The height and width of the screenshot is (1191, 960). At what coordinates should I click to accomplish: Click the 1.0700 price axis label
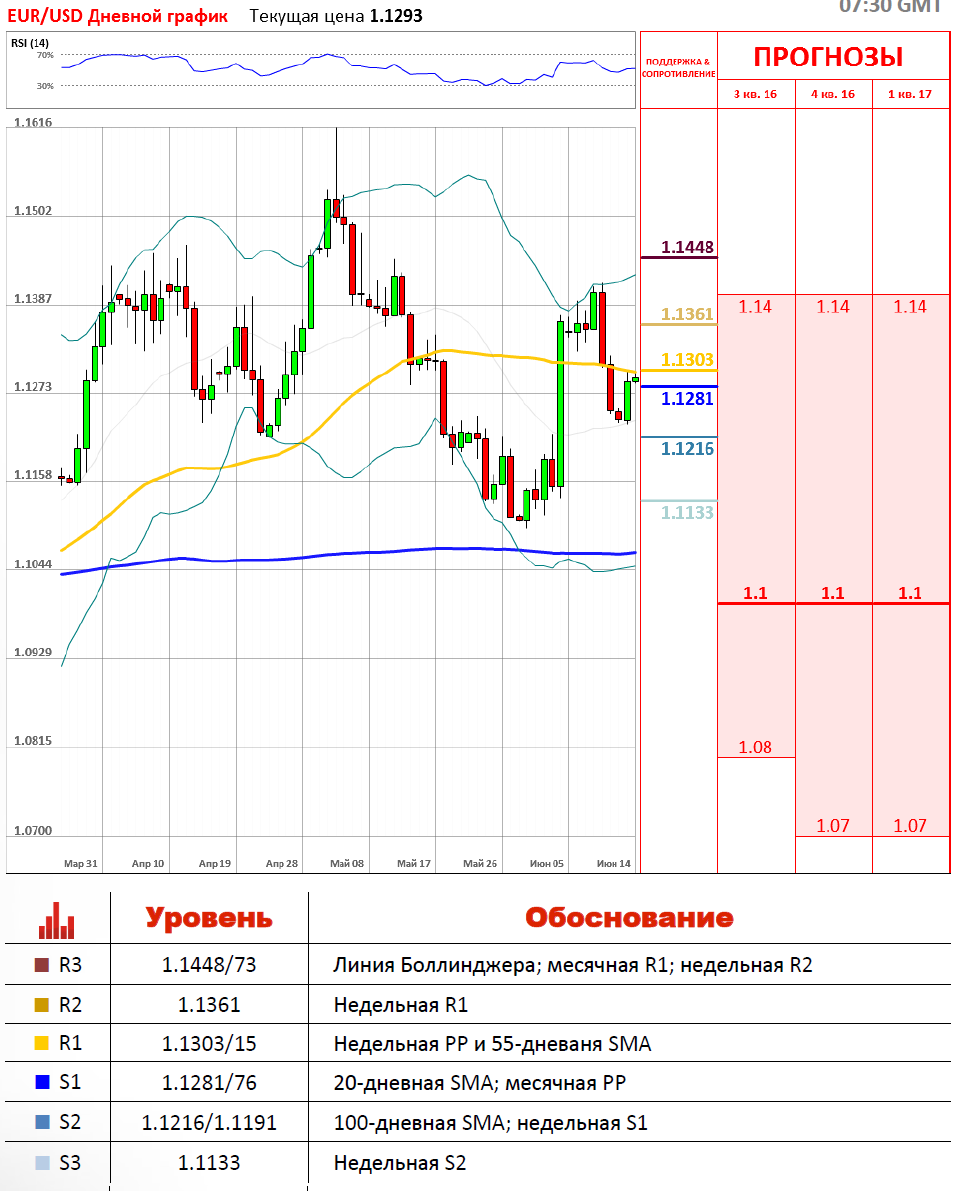click(x=33, y=831)
